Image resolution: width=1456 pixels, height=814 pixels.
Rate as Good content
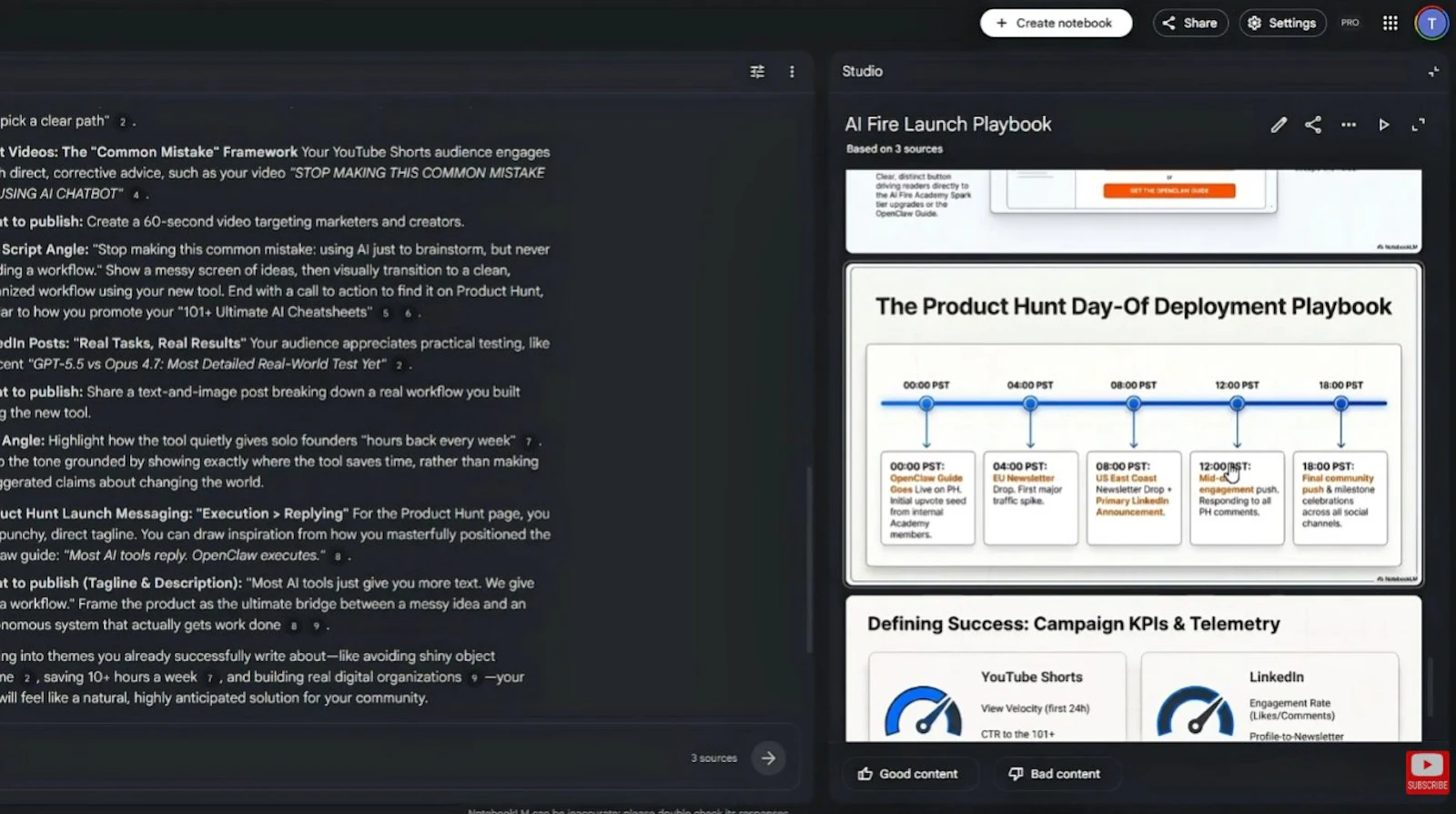coord(908,774)
